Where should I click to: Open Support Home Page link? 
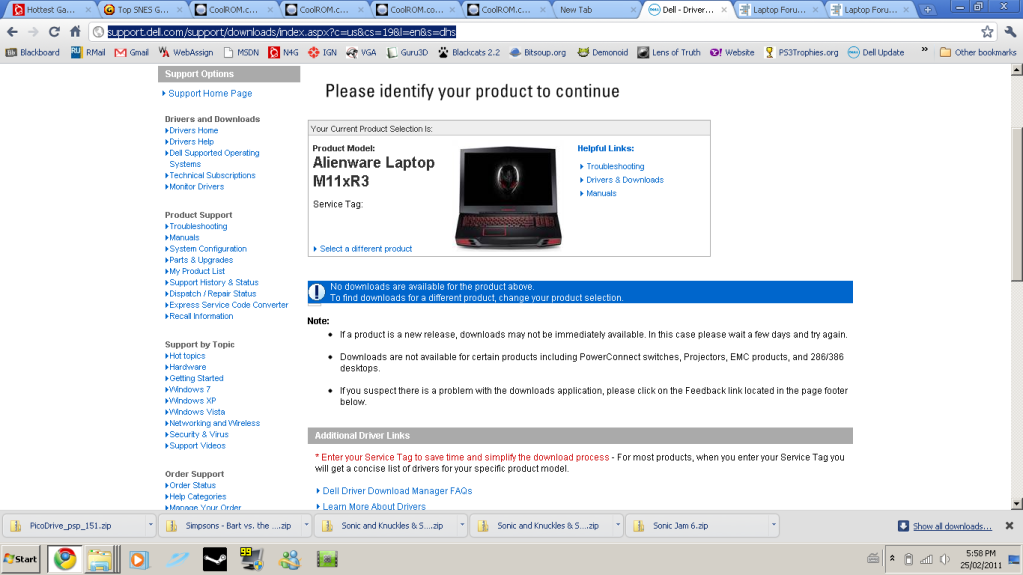coord(210,93)
